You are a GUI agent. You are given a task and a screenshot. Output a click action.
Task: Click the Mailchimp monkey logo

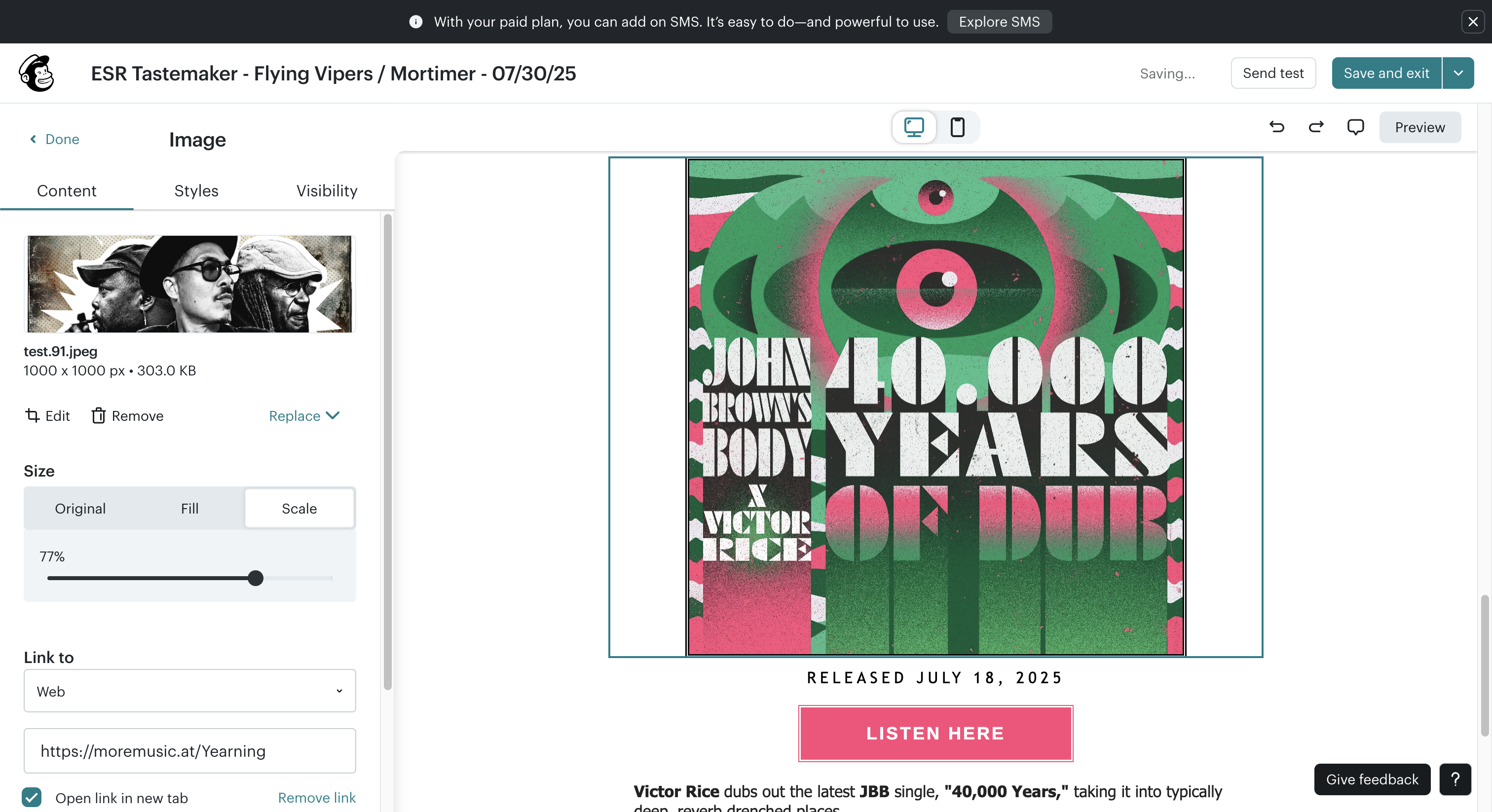[x=37, y=74]
